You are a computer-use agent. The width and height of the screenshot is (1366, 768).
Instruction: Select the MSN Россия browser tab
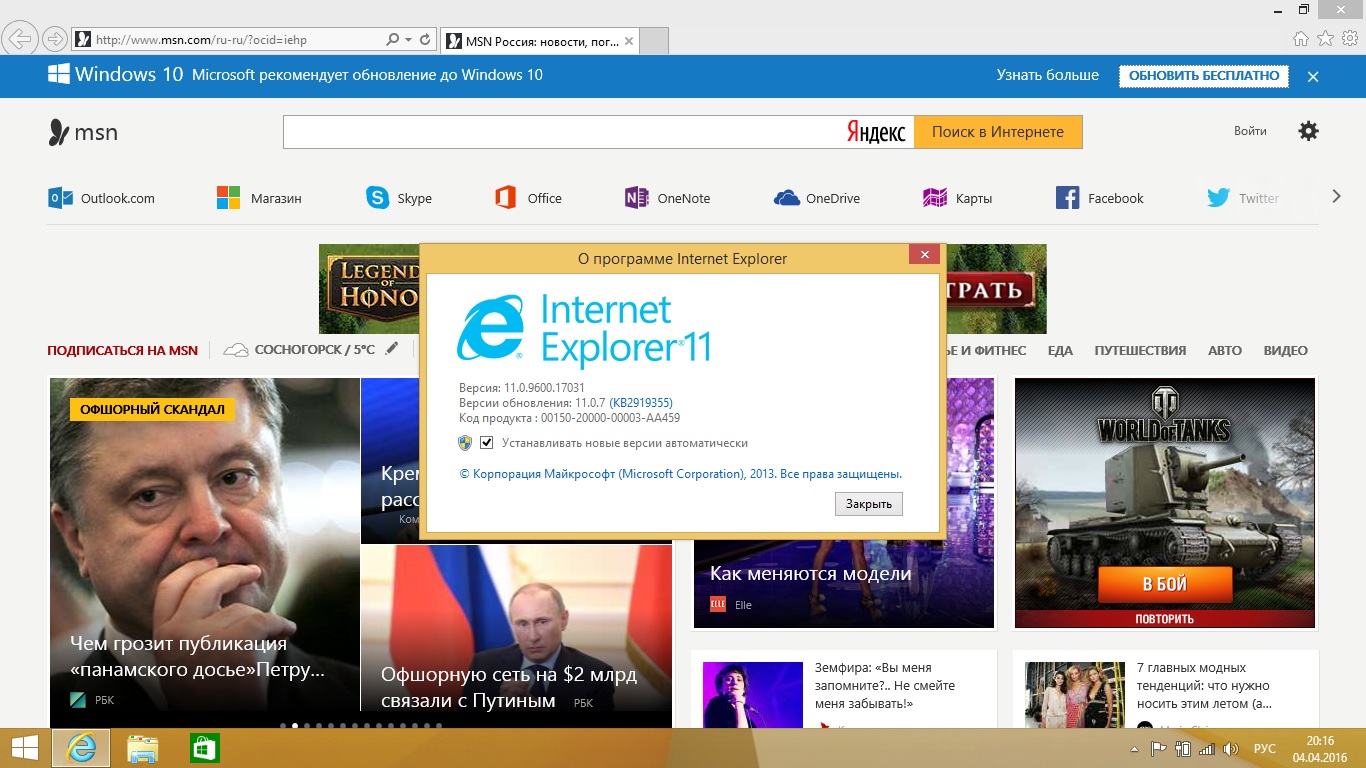539,41
